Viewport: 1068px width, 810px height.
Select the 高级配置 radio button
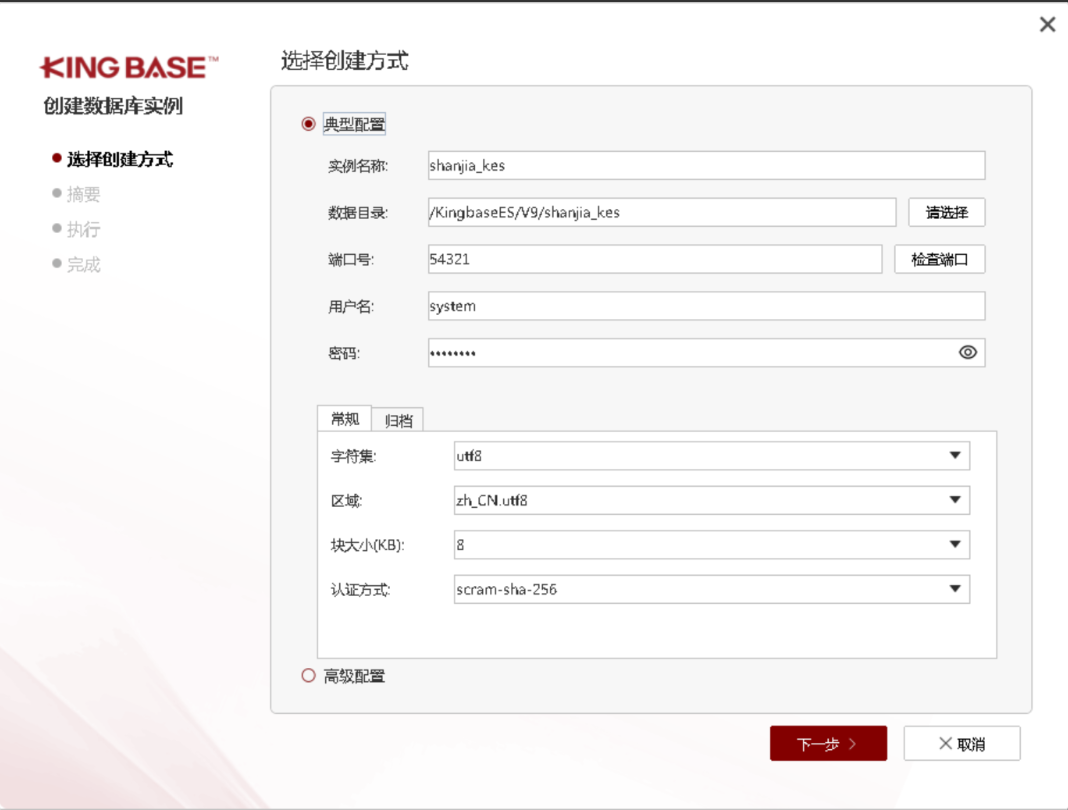pos(309,676)
